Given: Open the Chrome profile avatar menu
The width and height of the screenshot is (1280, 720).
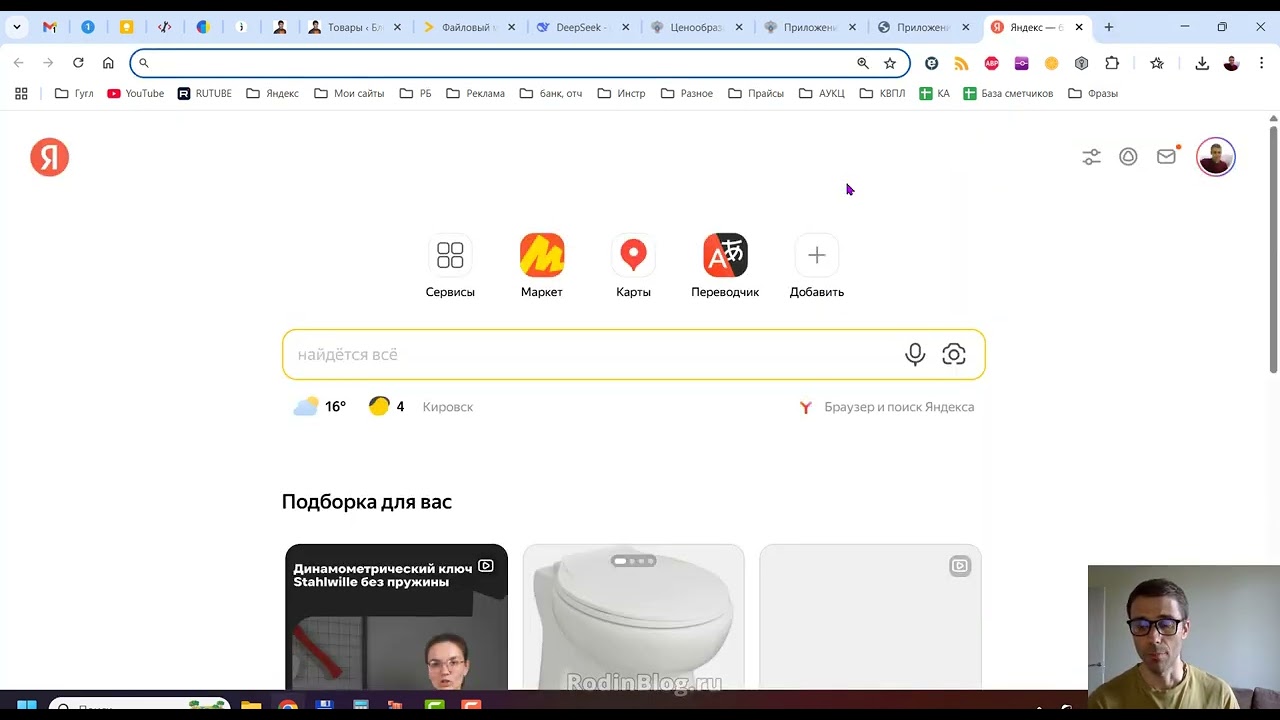Looking at the screenshot, I should (x=1231, y=63).
